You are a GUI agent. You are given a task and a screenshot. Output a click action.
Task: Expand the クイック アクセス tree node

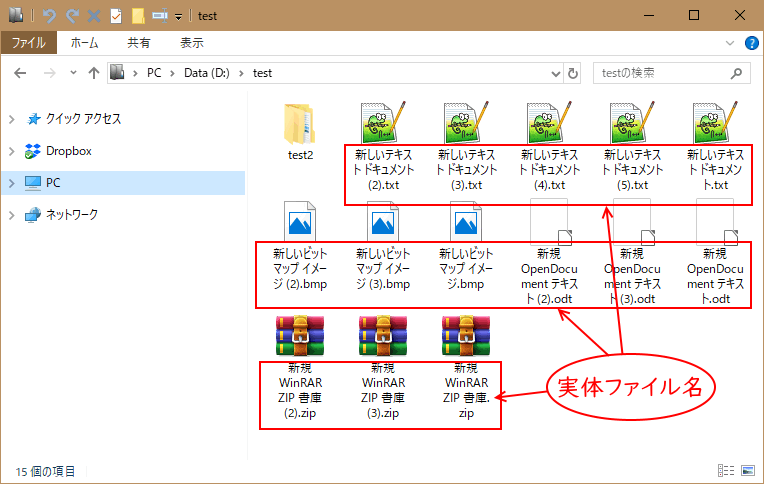pyautogui.click(x=12, y=119)
